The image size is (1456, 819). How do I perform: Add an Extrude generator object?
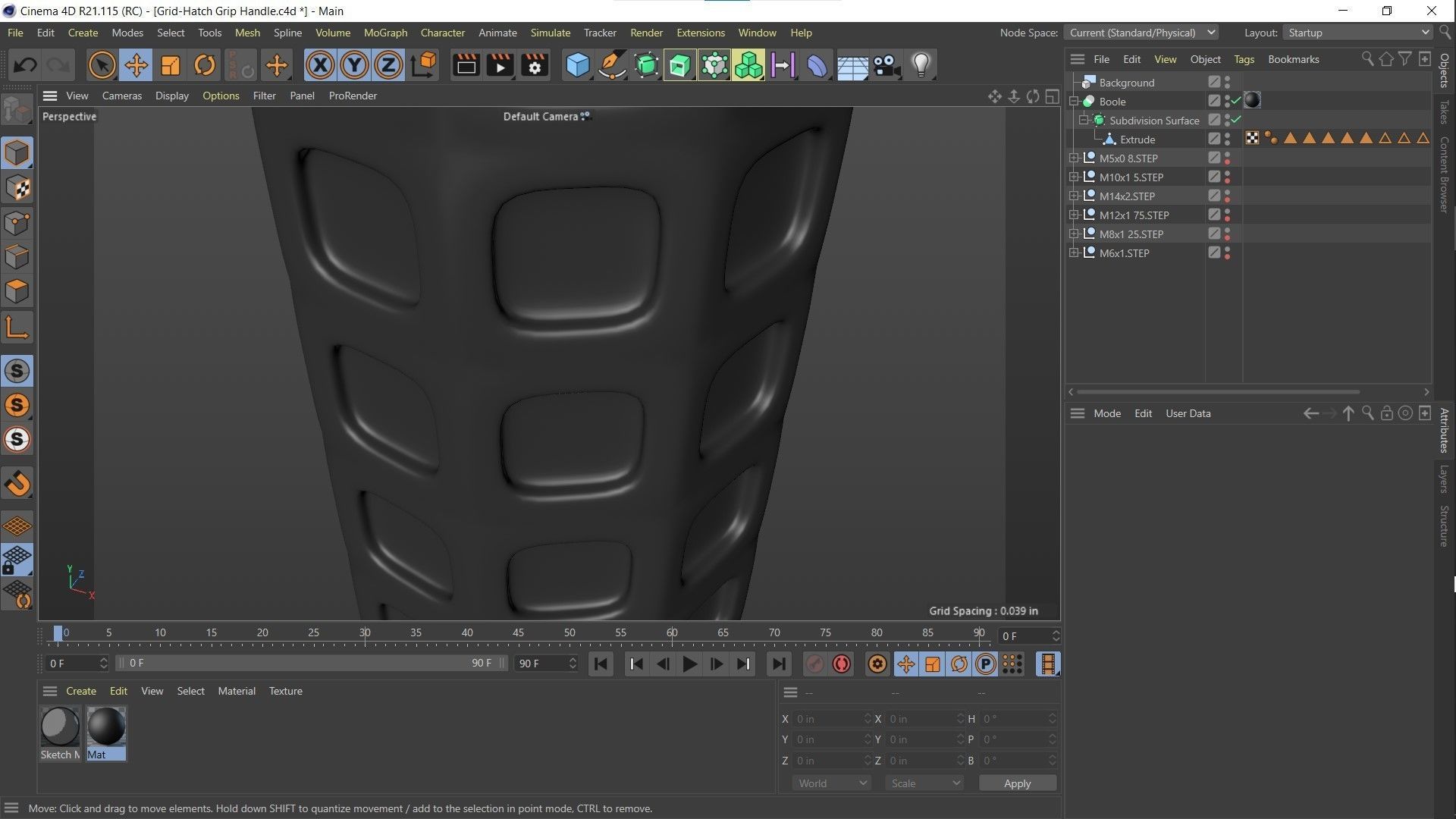679,65
